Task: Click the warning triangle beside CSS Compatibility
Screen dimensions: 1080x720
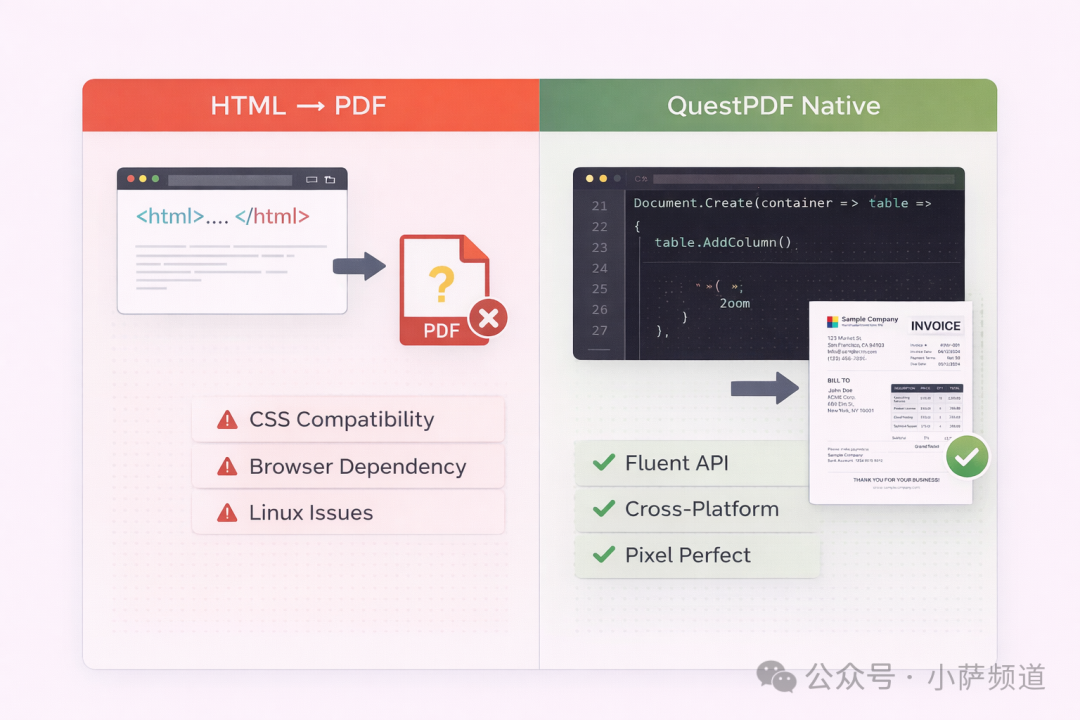Action: tap(227, 420)
